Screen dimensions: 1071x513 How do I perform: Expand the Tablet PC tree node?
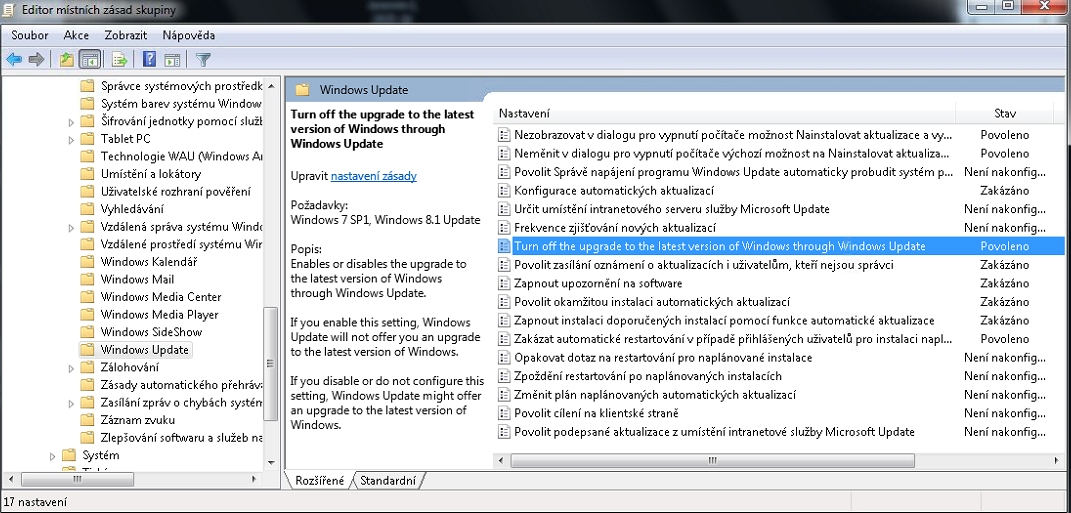coord(72,139)
